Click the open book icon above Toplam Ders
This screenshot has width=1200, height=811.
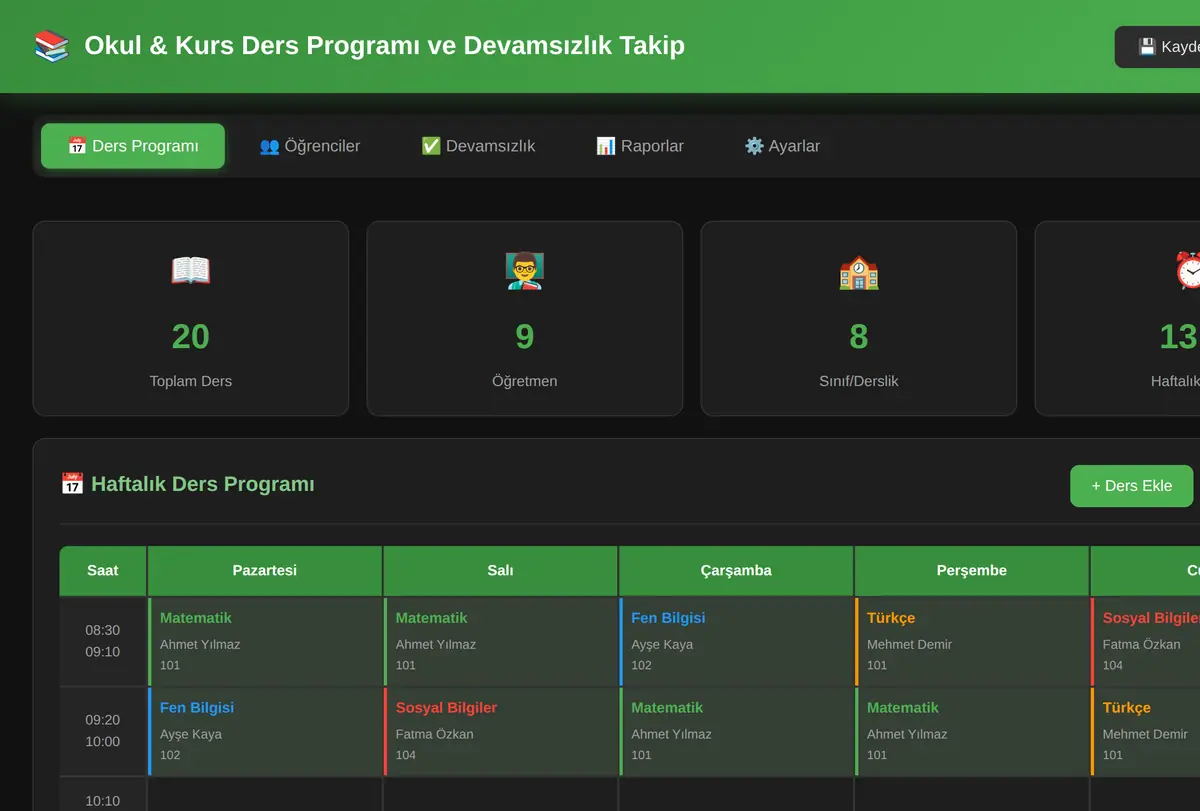click(x=191, y=271)
